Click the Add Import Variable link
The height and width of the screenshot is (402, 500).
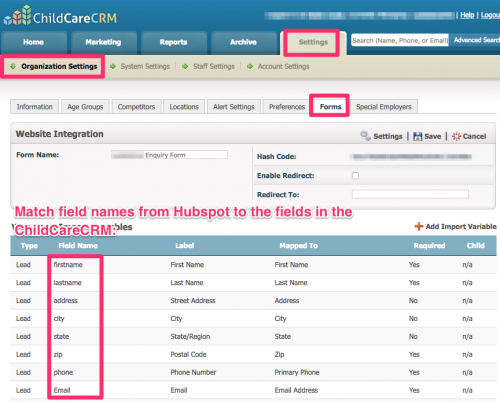(x=461, y=226)
